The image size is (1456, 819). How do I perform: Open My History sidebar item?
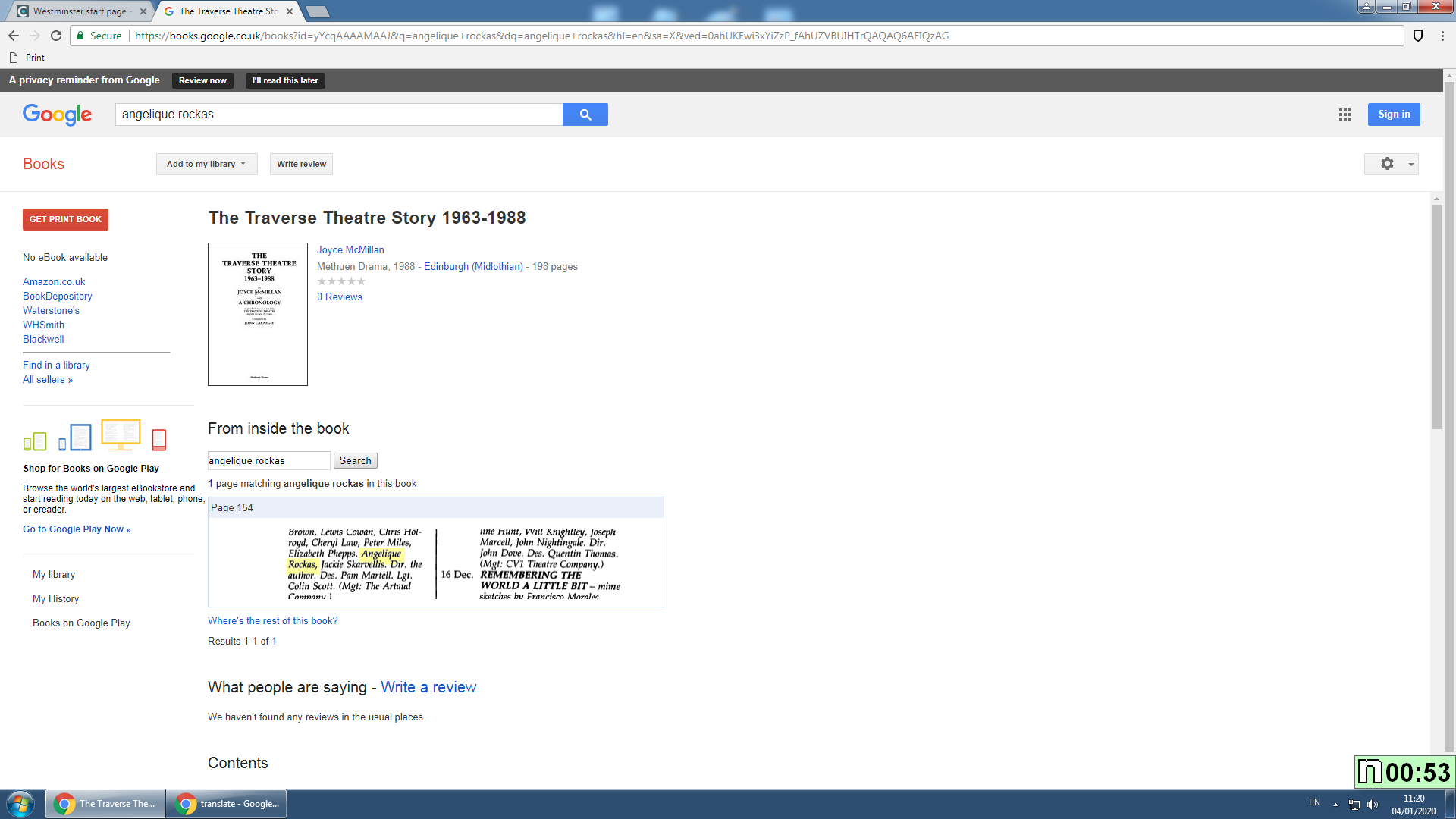click(55, 599)
